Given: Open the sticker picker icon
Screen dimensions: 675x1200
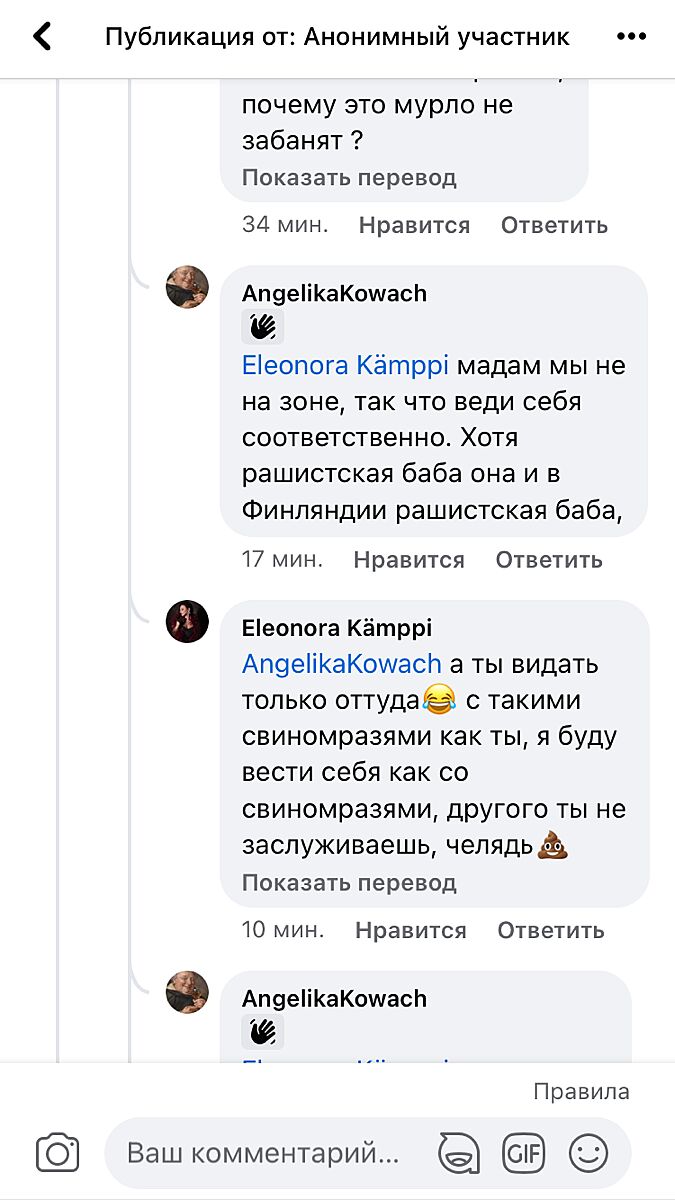Looking at the screenshot, I should click(x=458, y=1153).
